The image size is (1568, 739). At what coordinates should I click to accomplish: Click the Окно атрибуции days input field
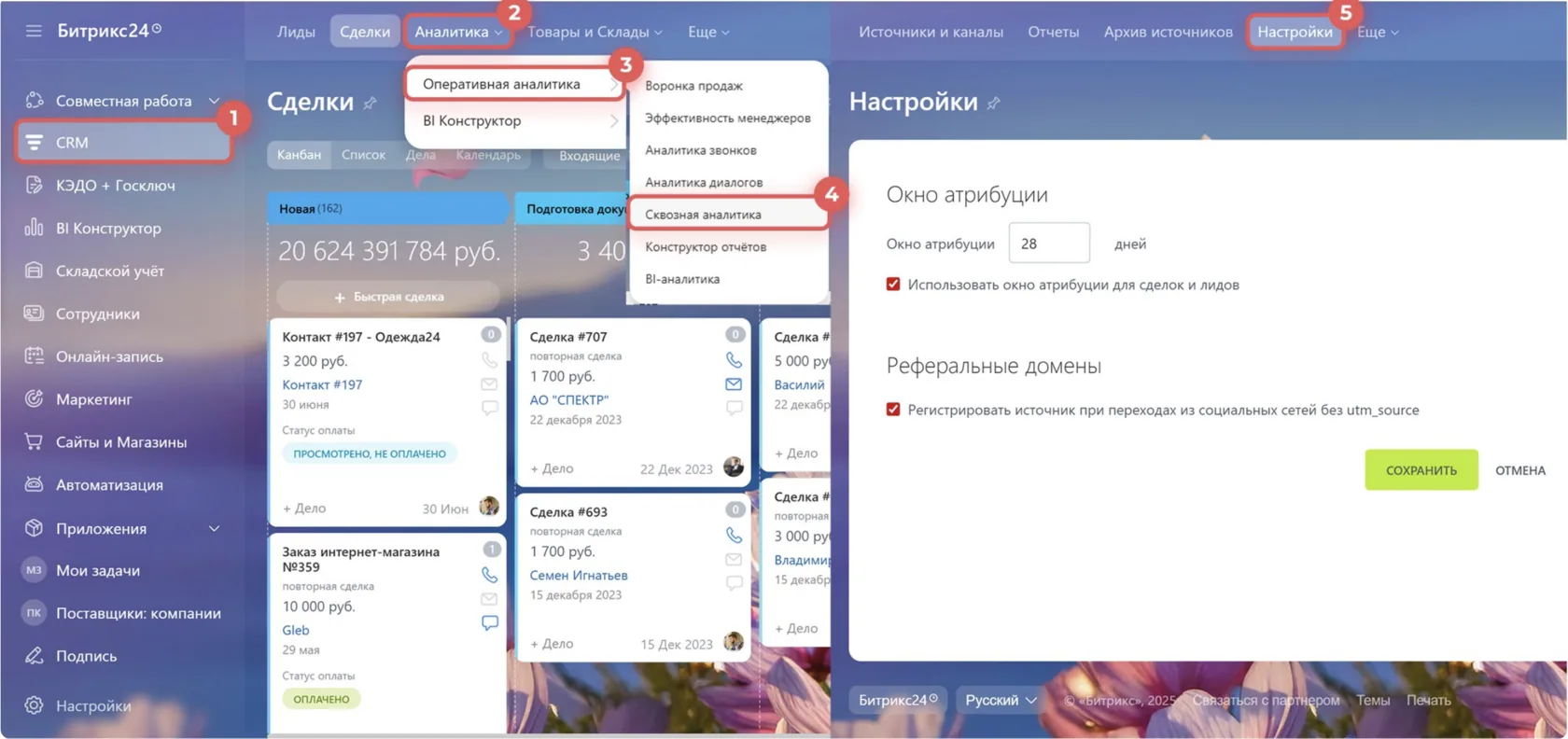coord(1049,244)
